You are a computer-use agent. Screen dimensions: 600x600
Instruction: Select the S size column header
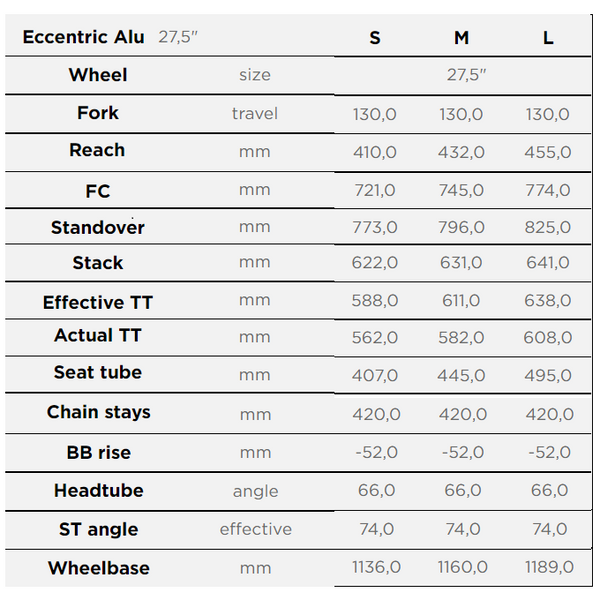pyautogui.click(x=375, y=38)
